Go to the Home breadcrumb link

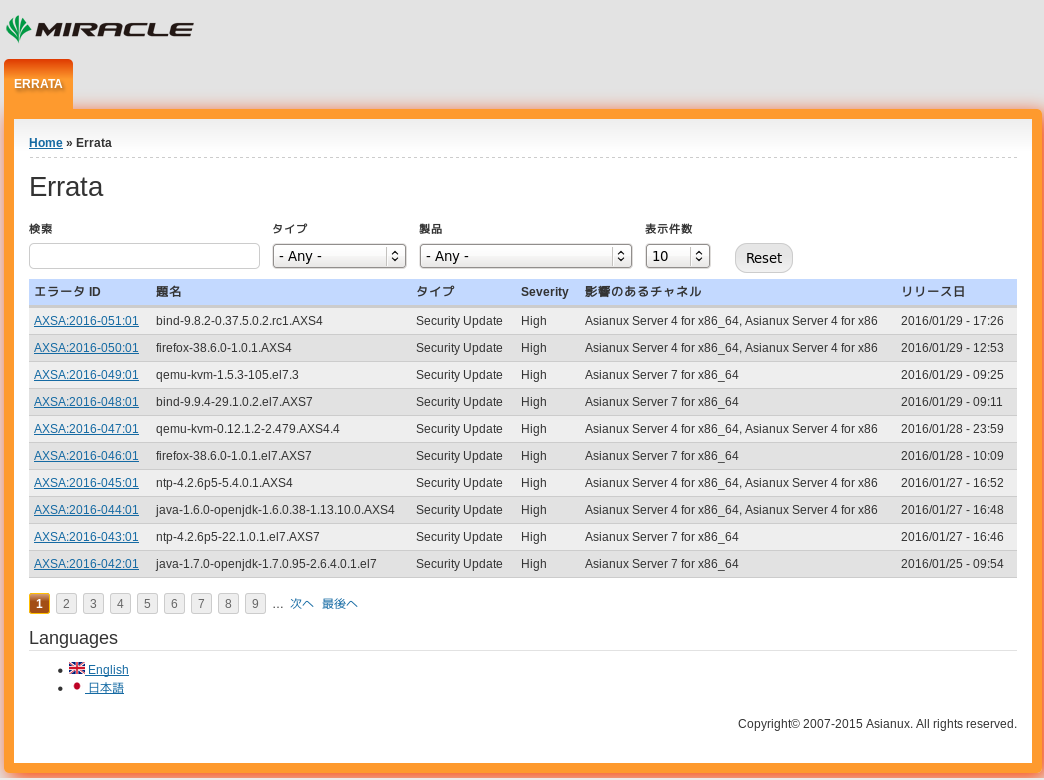click(x=46, y=143)
